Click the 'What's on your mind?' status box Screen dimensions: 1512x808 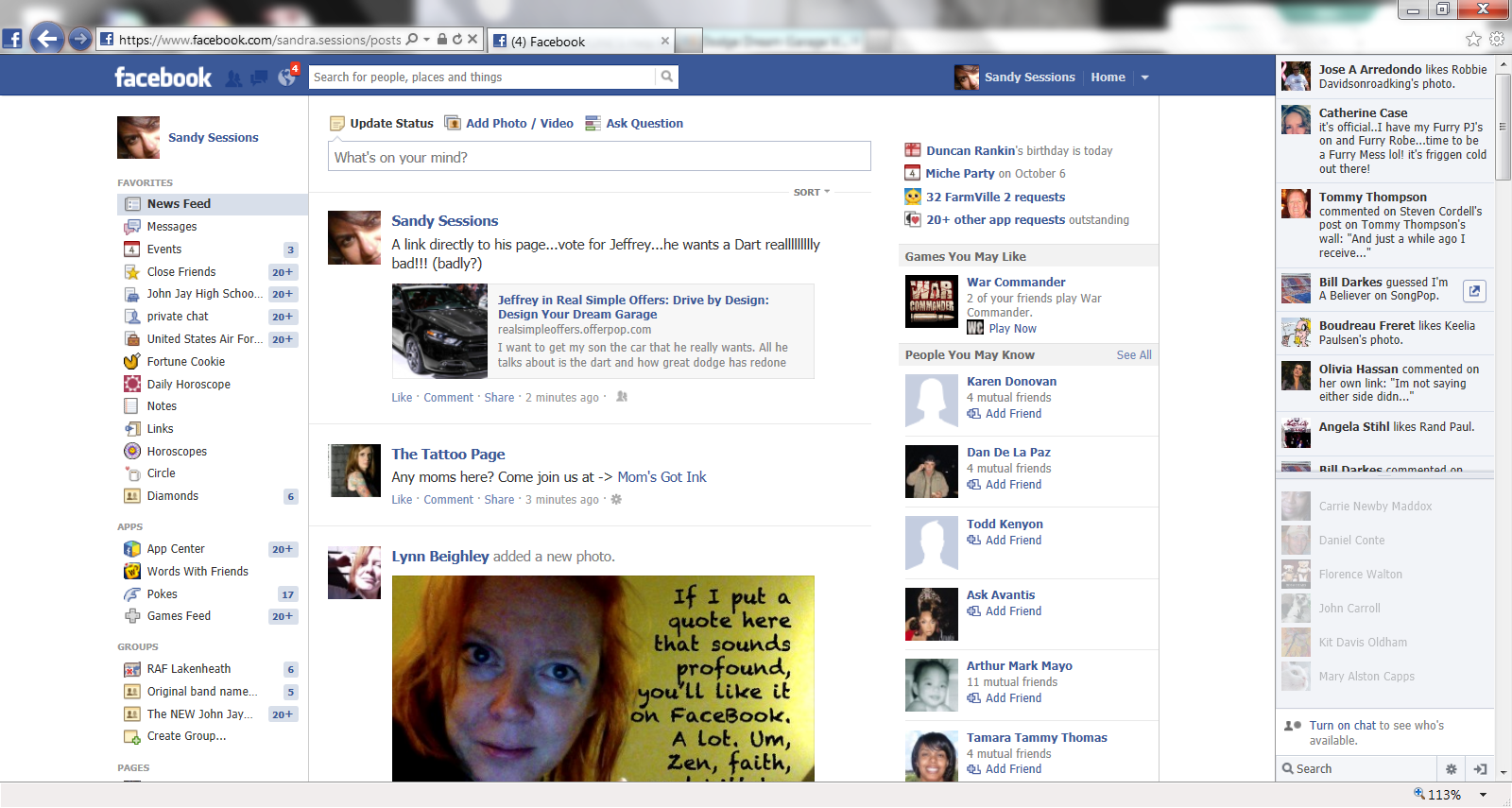(x=599, y=157)
